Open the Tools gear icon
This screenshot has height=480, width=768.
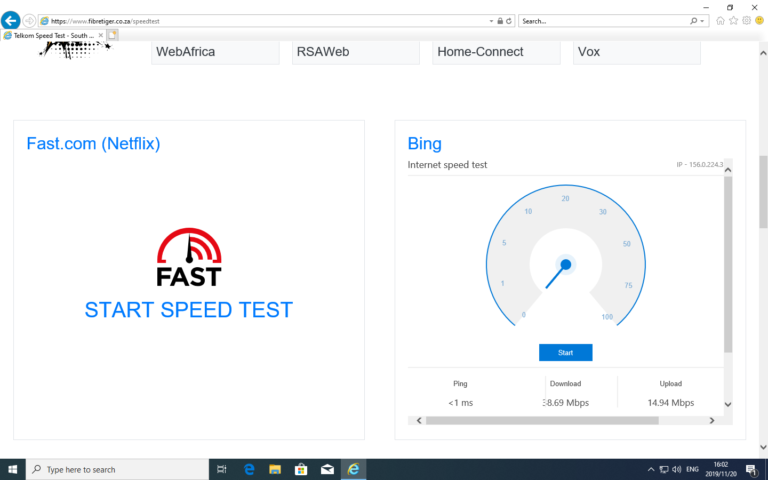[x=746, y=21]
